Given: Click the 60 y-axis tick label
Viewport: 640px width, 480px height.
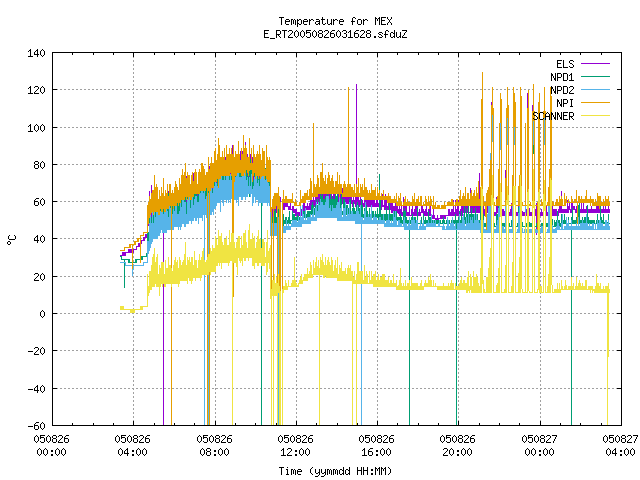Looking at the screenshot, I should pos(40,202).
